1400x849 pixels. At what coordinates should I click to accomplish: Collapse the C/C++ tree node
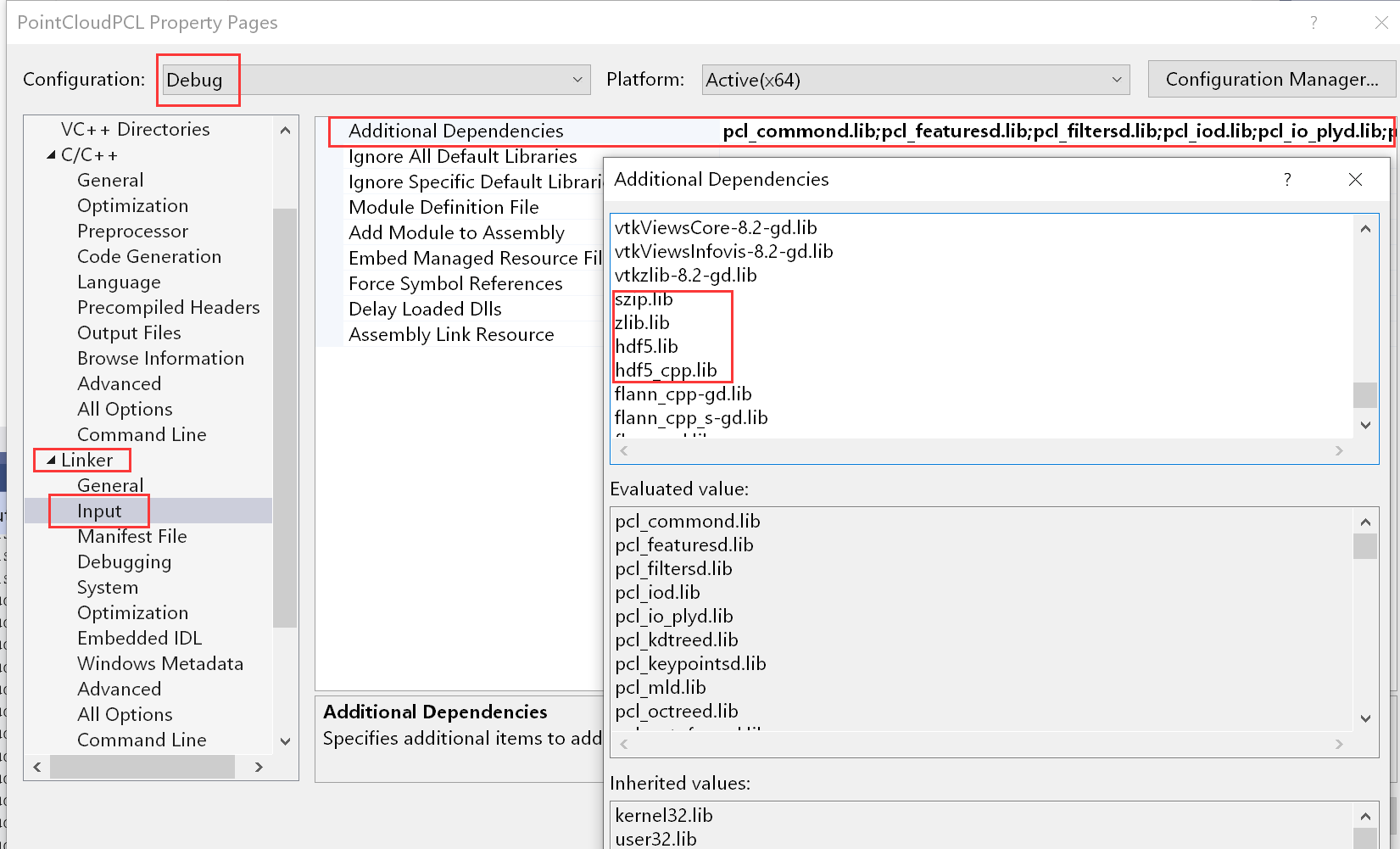pos(52,155)
